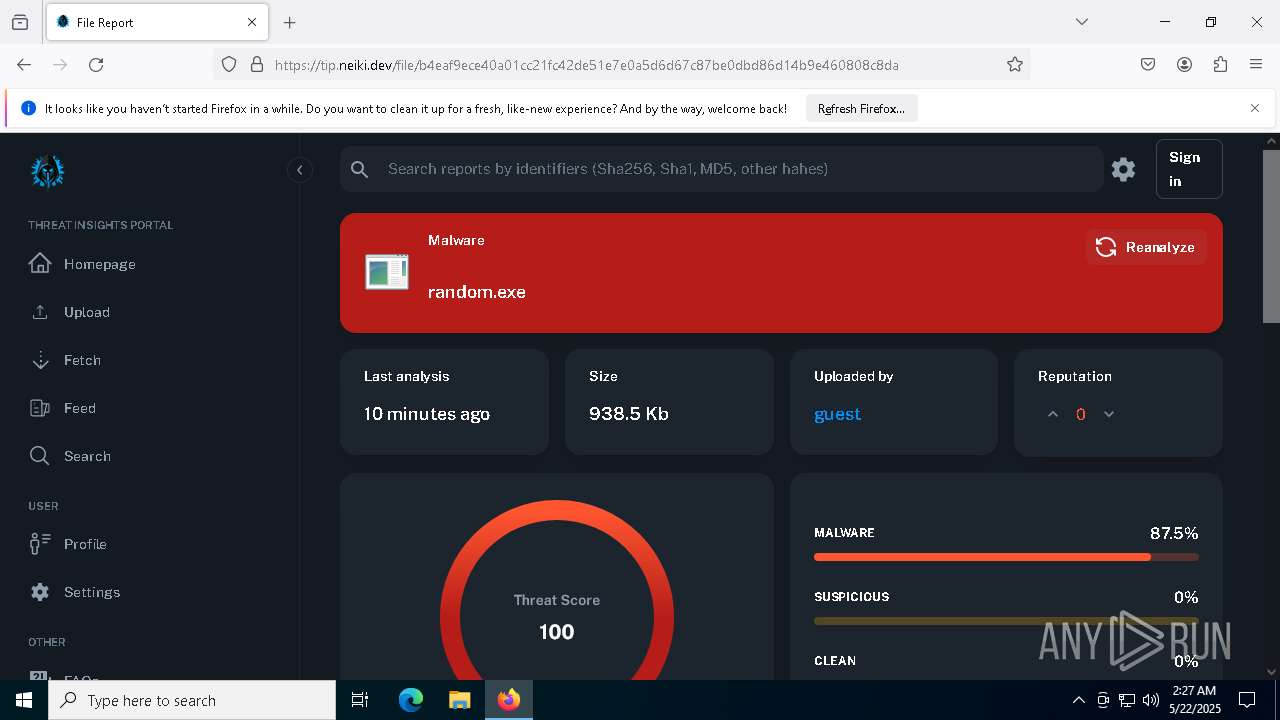Screen dimensions: 1280x720
Task: Open File Explorer from the taskbar
Action: 459,700
